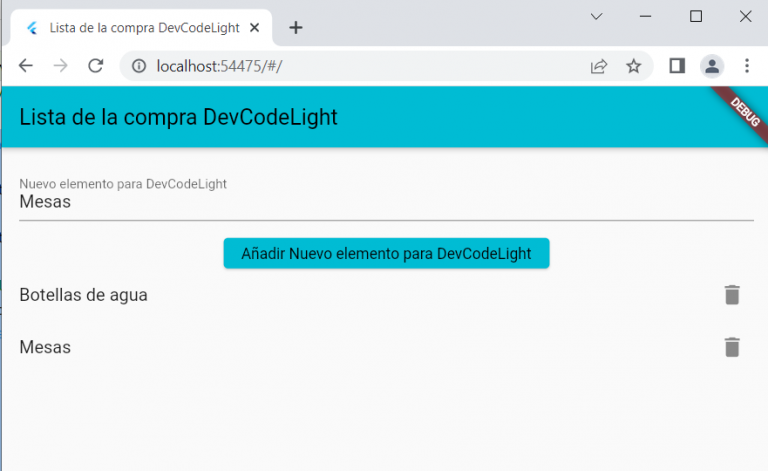View site information for localhost

pos(139,66)
